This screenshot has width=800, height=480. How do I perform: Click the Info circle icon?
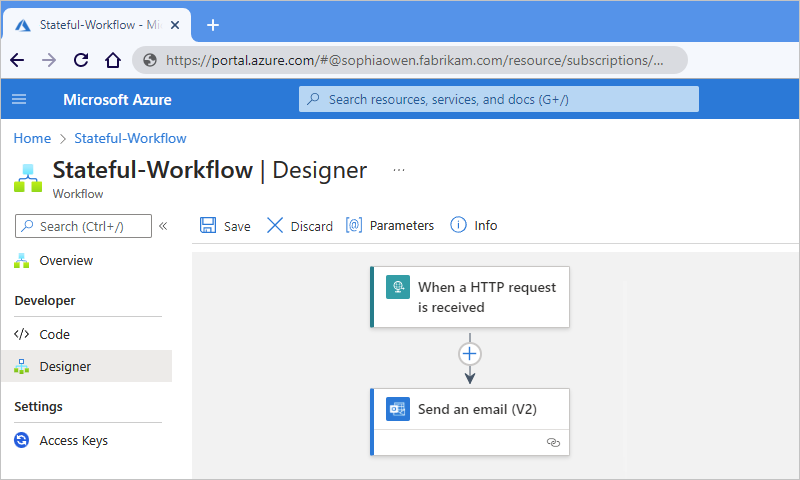459,226
